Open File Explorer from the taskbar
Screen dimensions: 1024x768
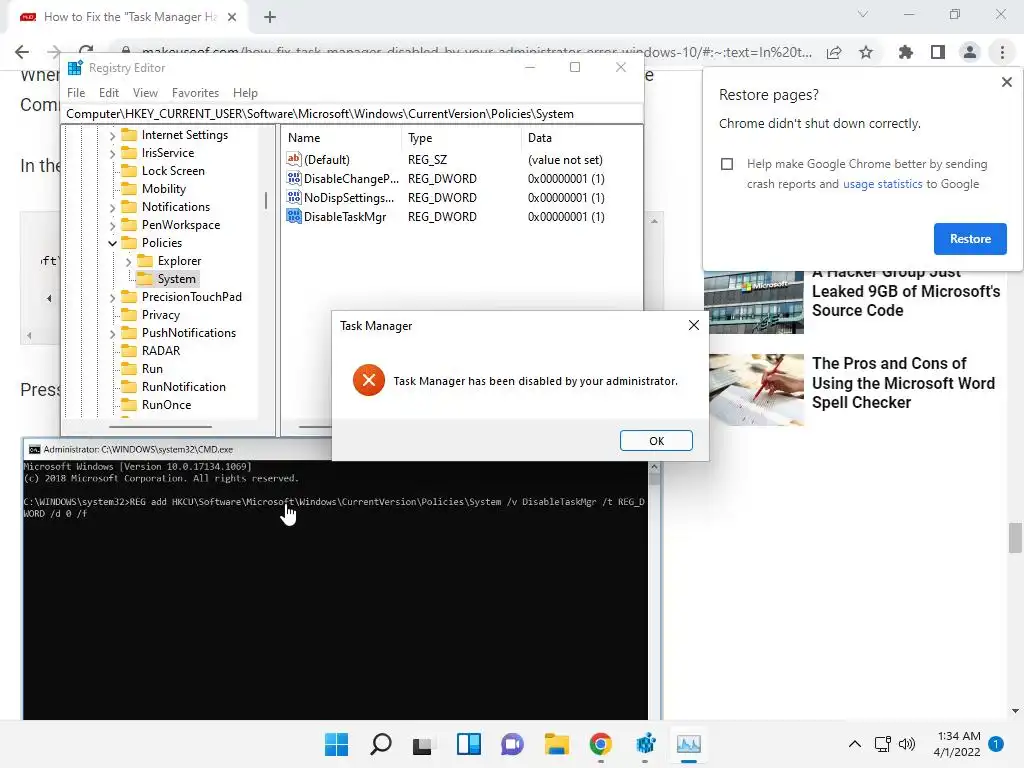pyautogui.click(x=556, y=744)
